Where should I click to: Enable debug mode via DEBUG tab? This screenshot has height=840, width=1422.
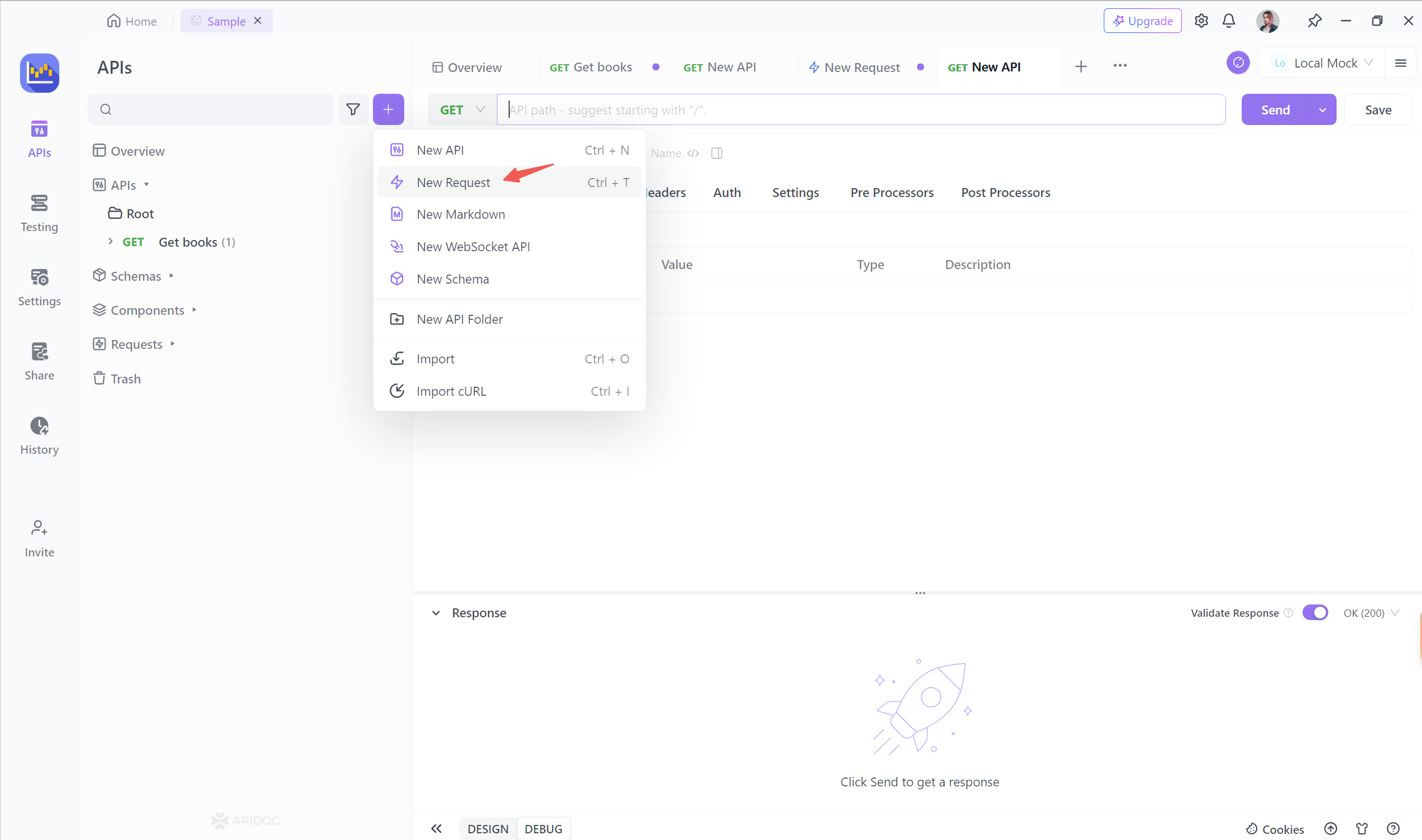coord(543,829)
